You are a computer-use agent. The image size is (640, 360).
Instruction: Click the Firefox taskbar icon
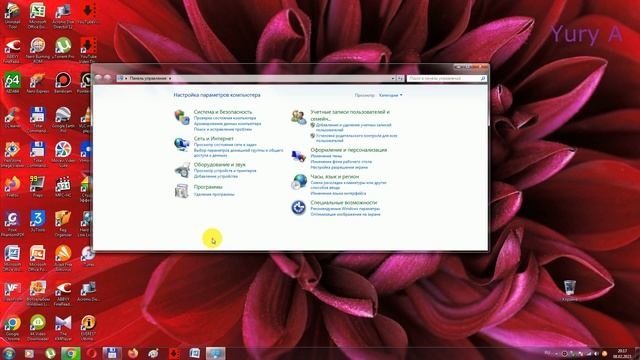[x=133, y=353]
